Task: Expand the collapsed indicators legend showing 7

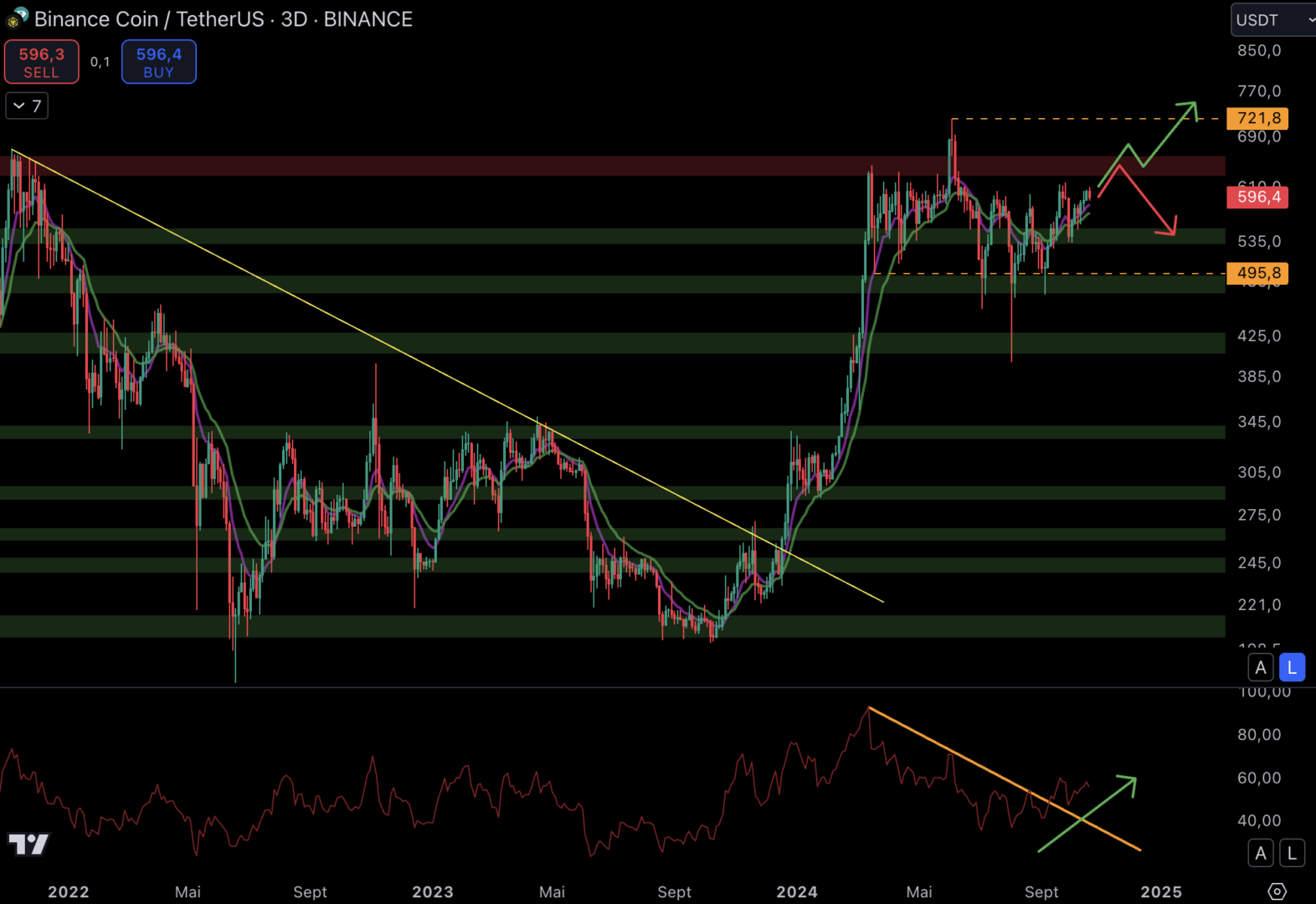Action: click(27, 105)
